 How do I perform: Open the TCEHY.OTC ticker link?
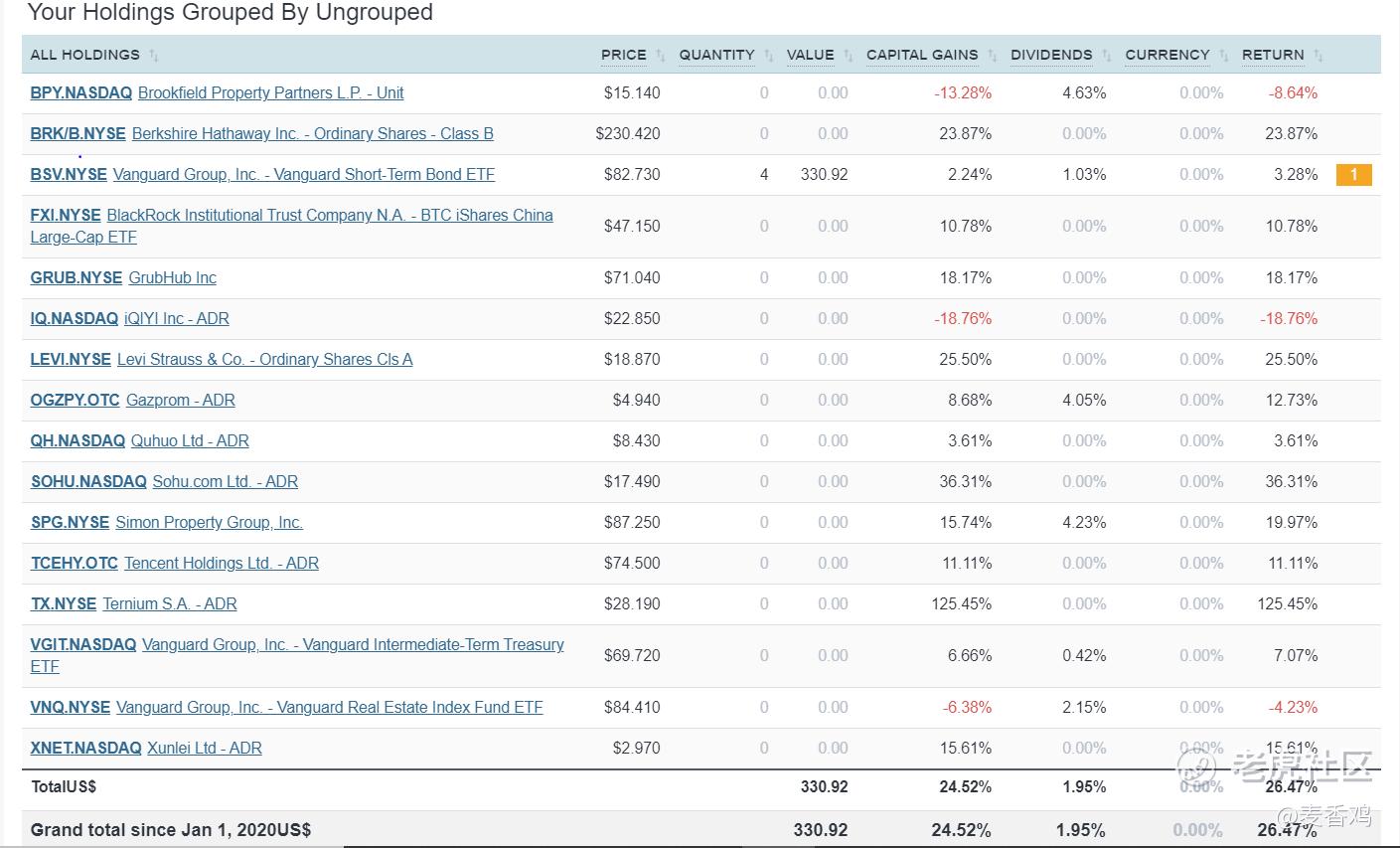(x=74, y=563)
